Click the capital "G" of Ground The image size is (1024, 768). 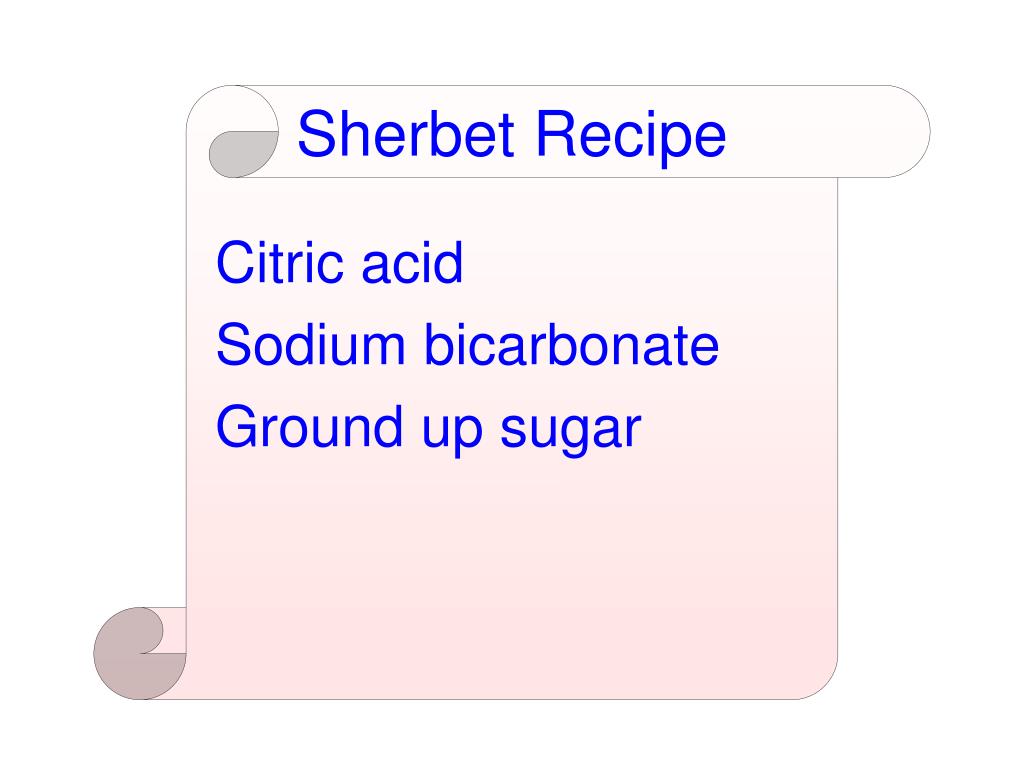coord(236,426)
